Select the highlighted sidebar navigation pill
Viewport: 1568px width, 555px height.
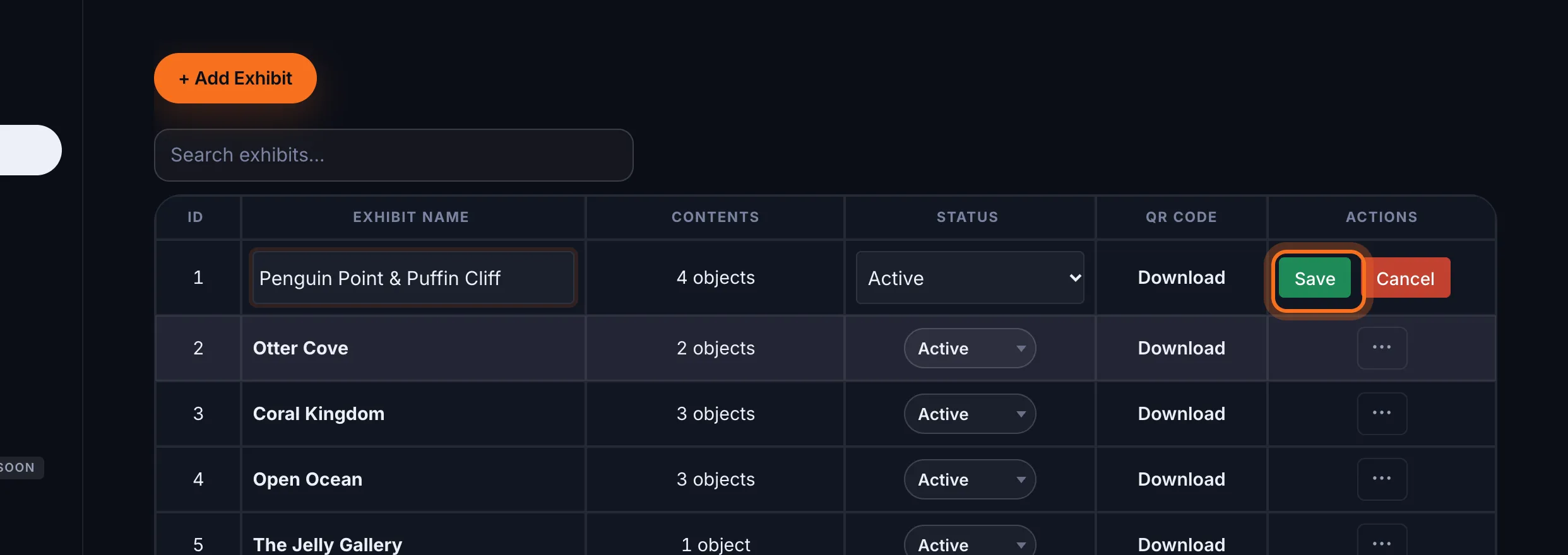[x=30, y=150]
